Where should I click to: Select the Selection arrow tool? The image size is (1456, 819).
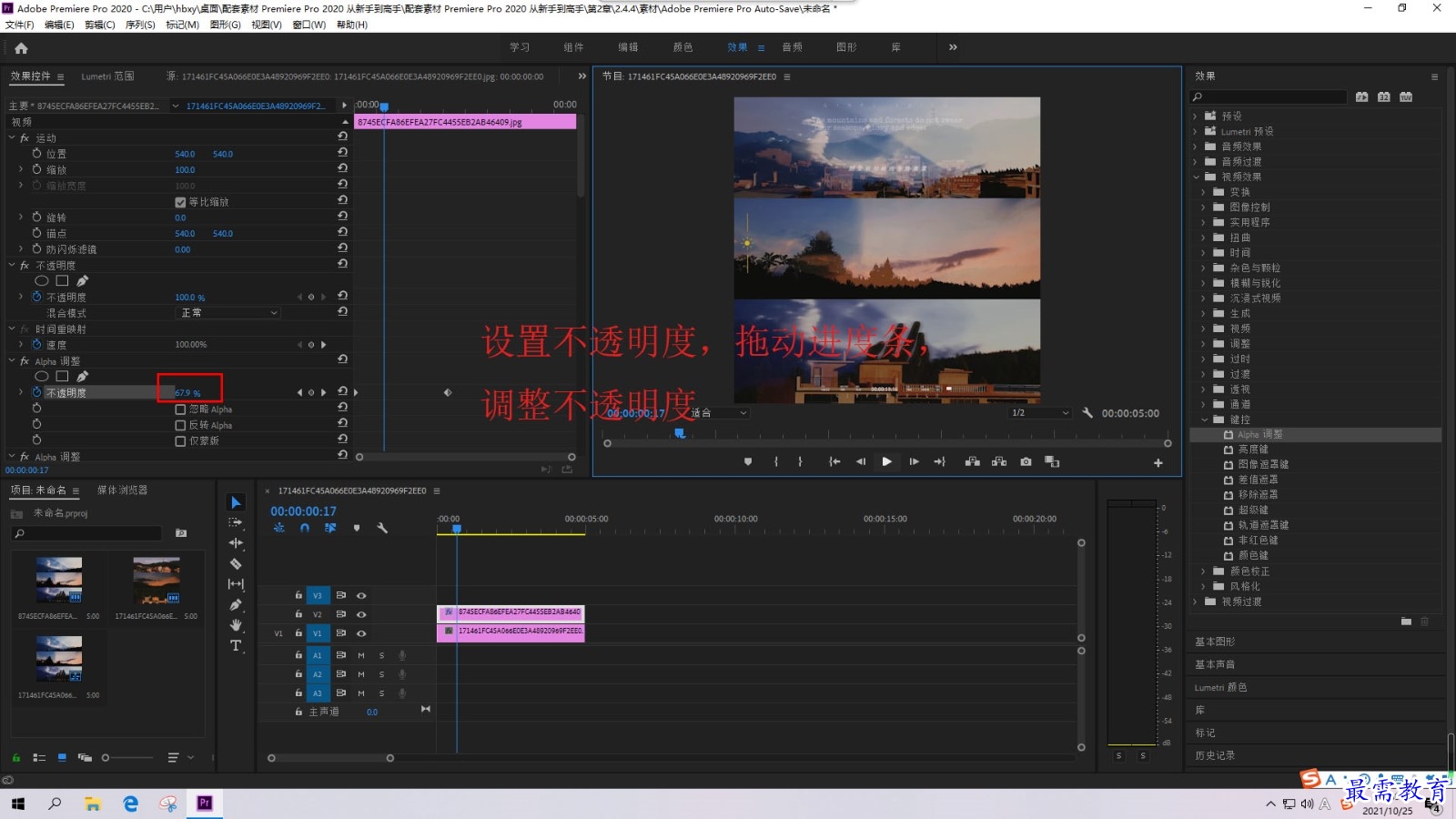pos(236,502)
